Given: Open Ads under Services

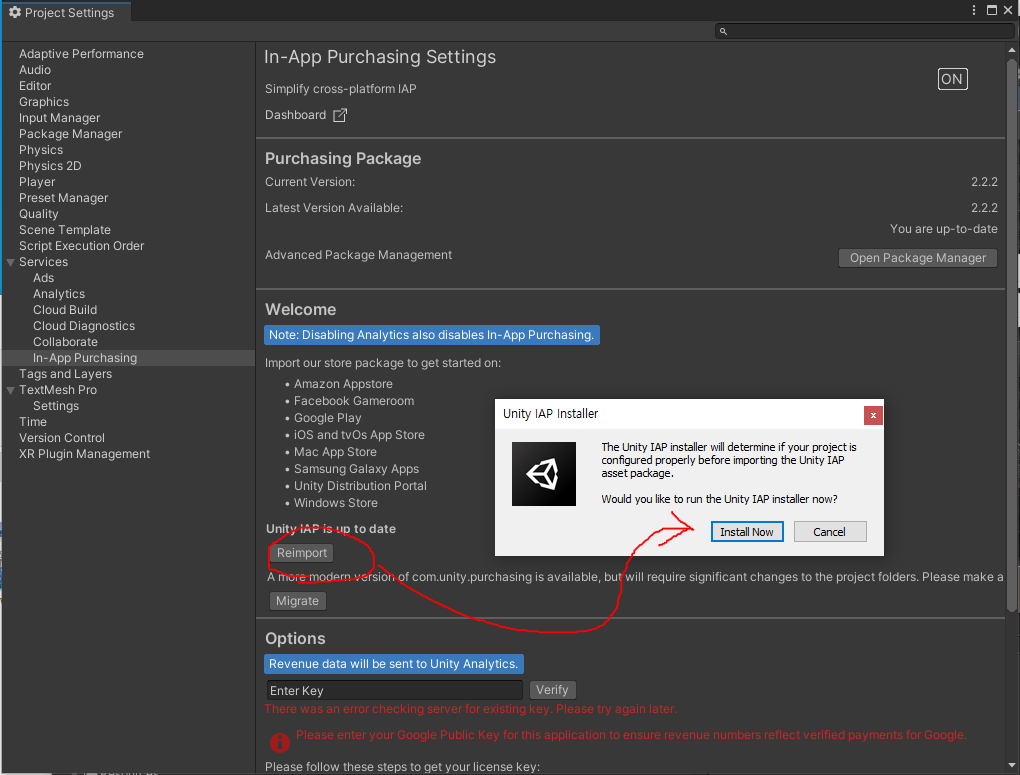Looking at the screenshot, I should tap(44, 278).
